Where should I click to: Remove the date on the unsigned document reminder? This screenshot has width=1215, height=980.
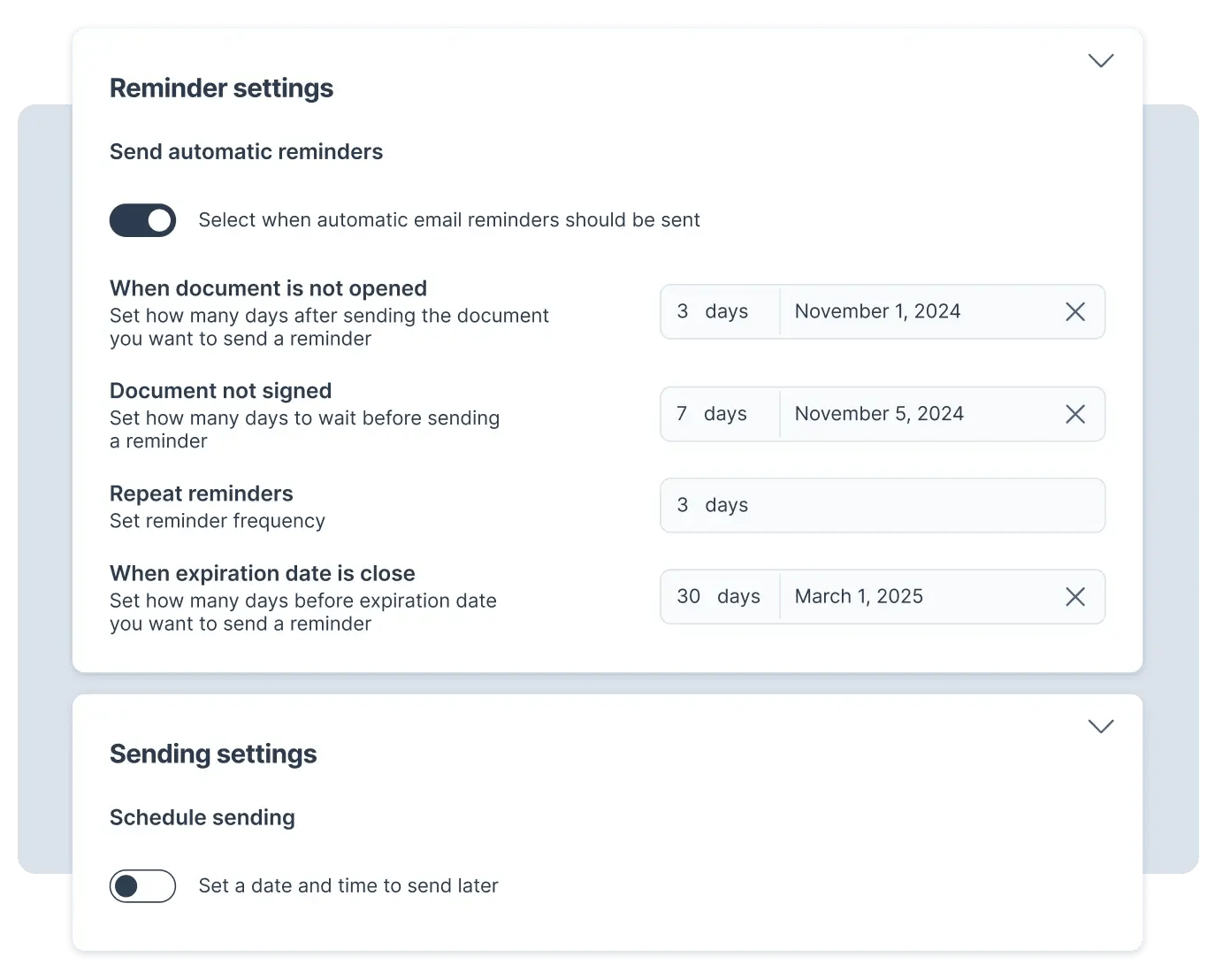click(x=1075, y=413)
